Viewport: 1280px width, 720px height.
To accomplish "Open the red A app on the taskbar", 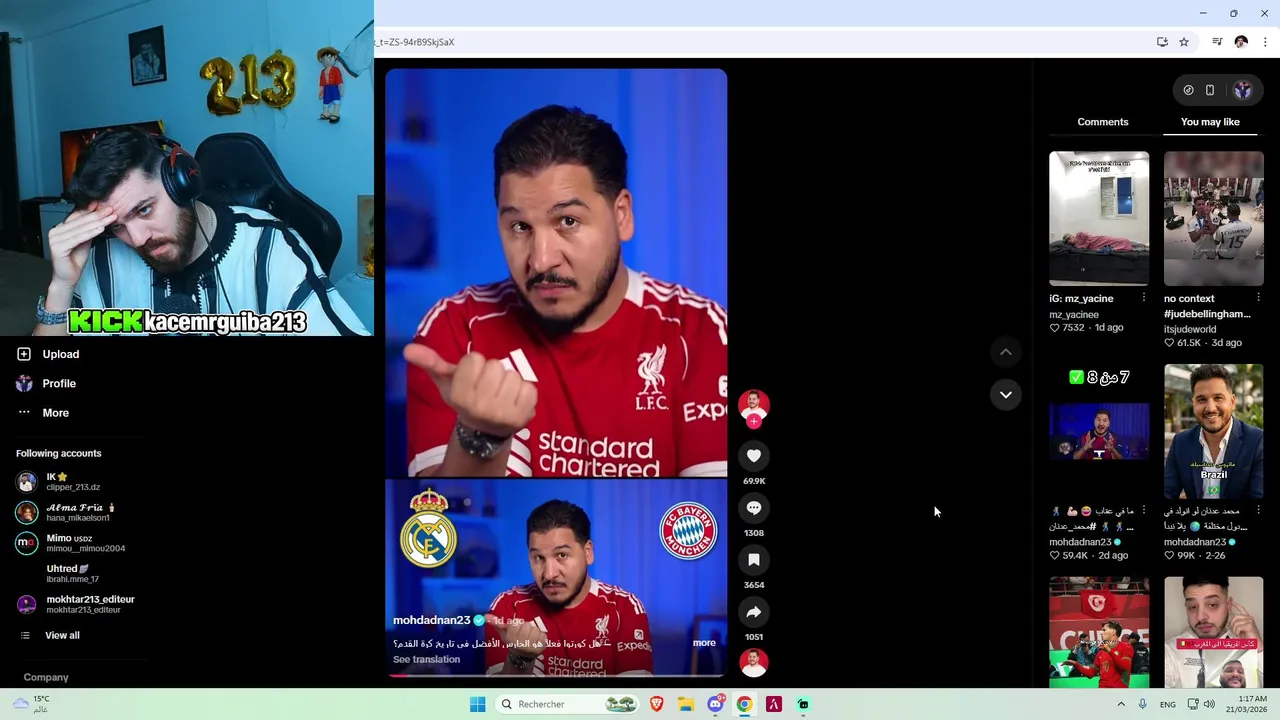I will [773, 704].
